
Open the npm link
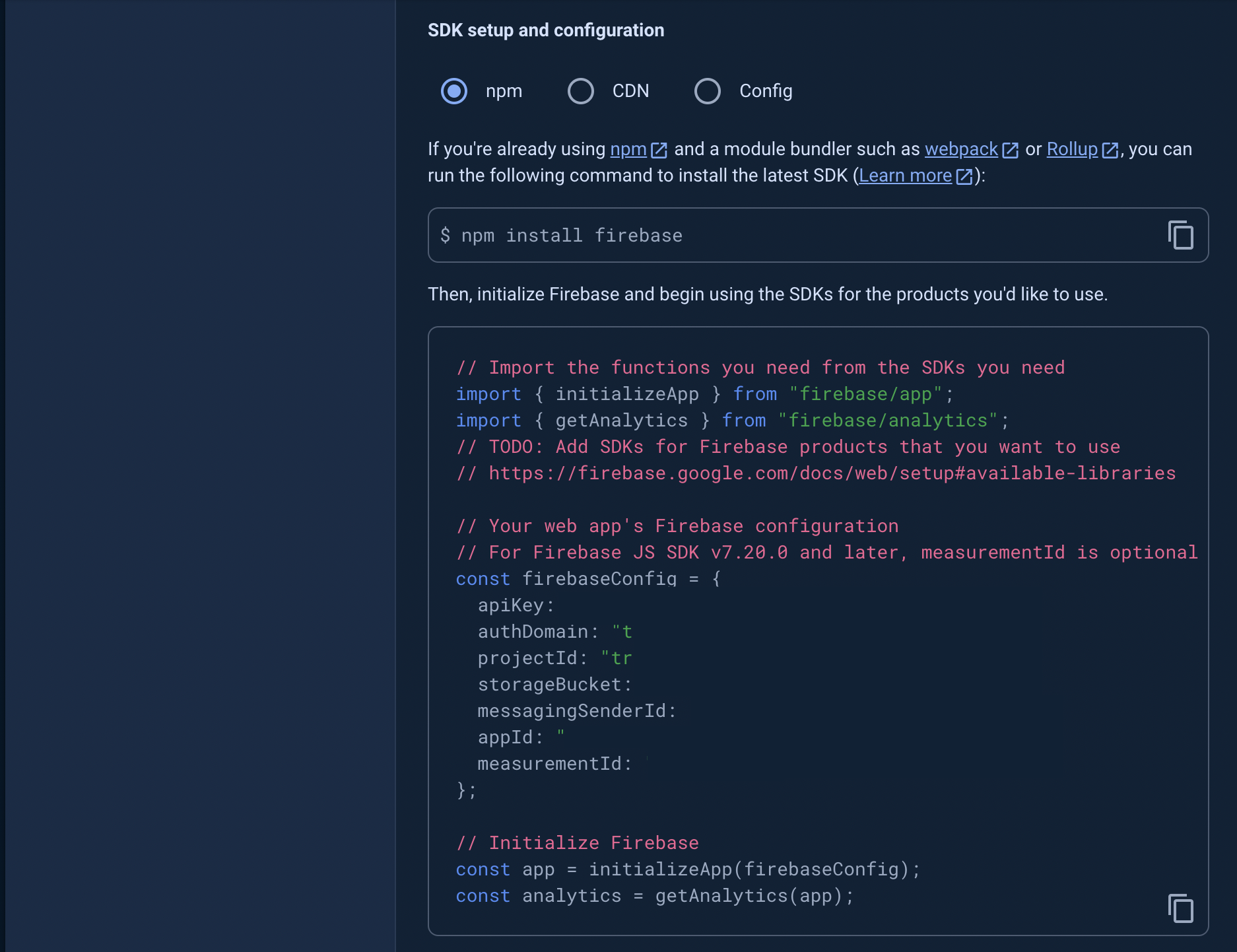click(638, 149)
